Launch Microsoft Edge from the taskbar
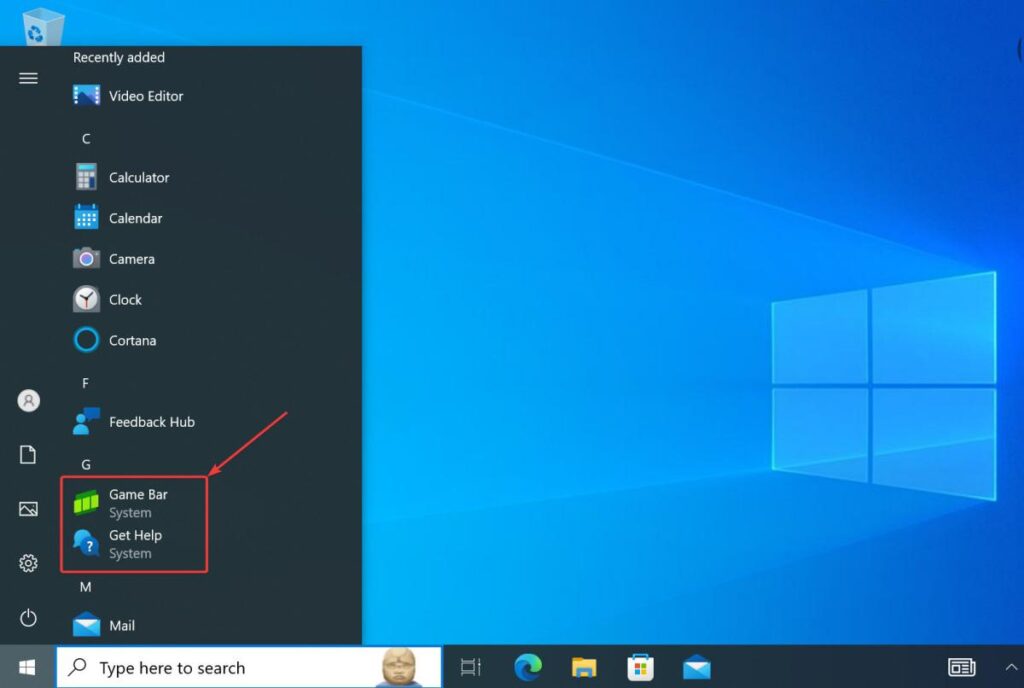1024x688 pixels. tap(528, 667)
